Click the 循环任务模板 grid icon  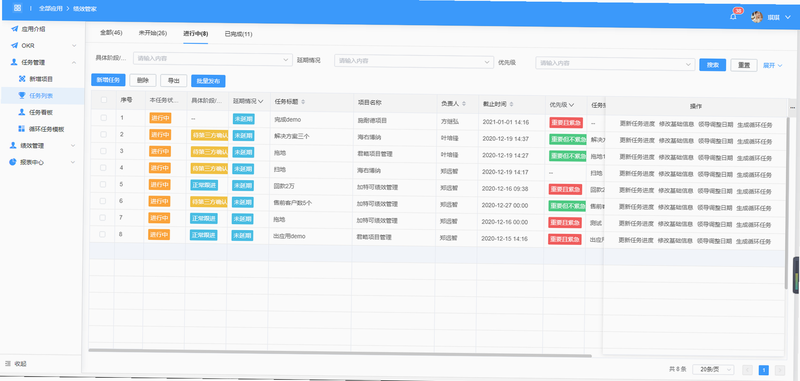(21, 129)
